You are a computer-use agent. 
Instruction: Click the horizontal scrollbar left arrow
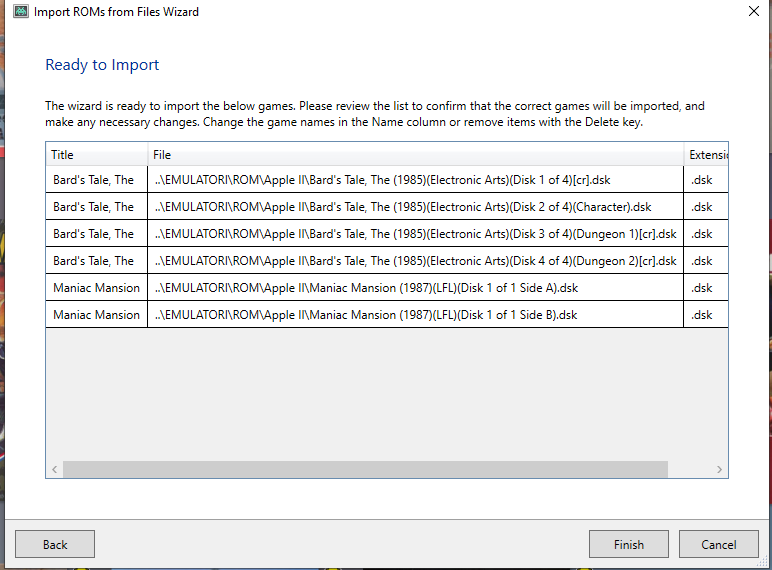click(55, 470)
